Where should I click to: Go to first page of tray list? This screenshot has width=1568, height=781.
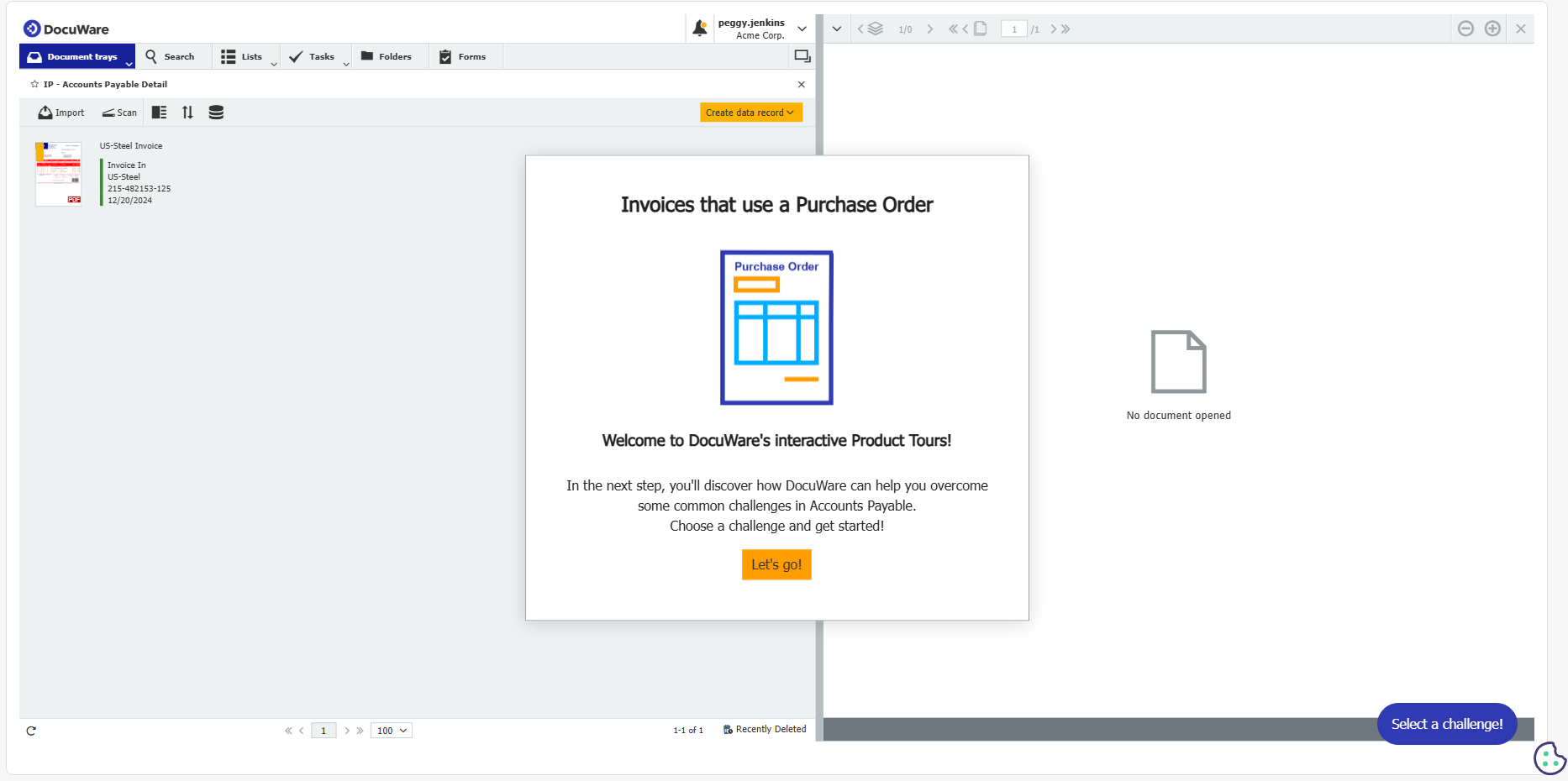(288, 731)
